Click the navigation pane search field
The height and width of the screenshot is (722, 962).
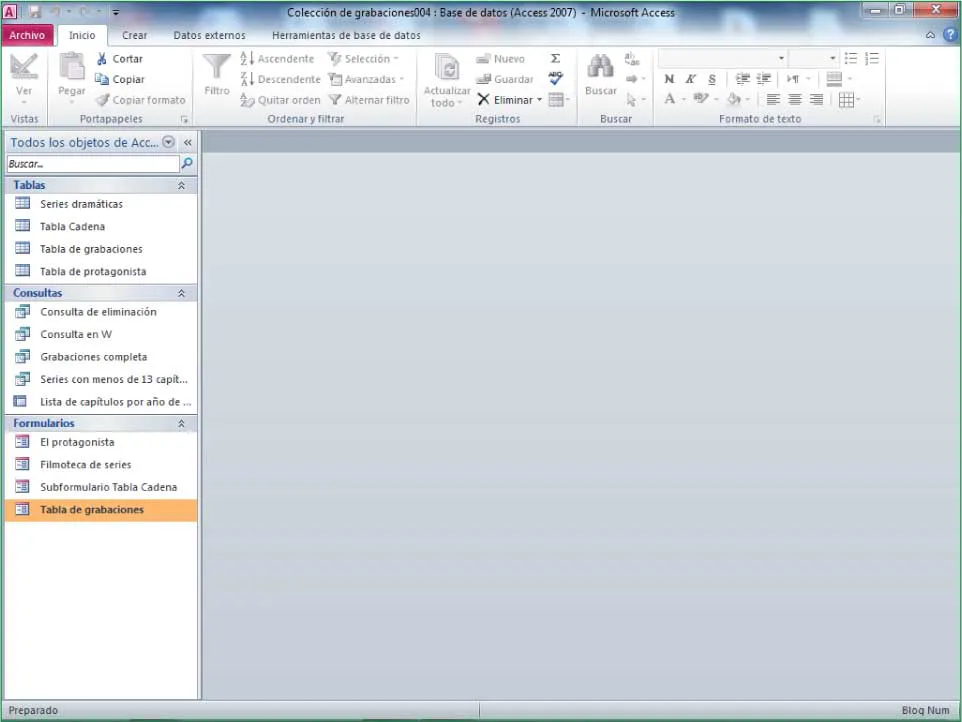pyautogui.click(x=92, y=163)
